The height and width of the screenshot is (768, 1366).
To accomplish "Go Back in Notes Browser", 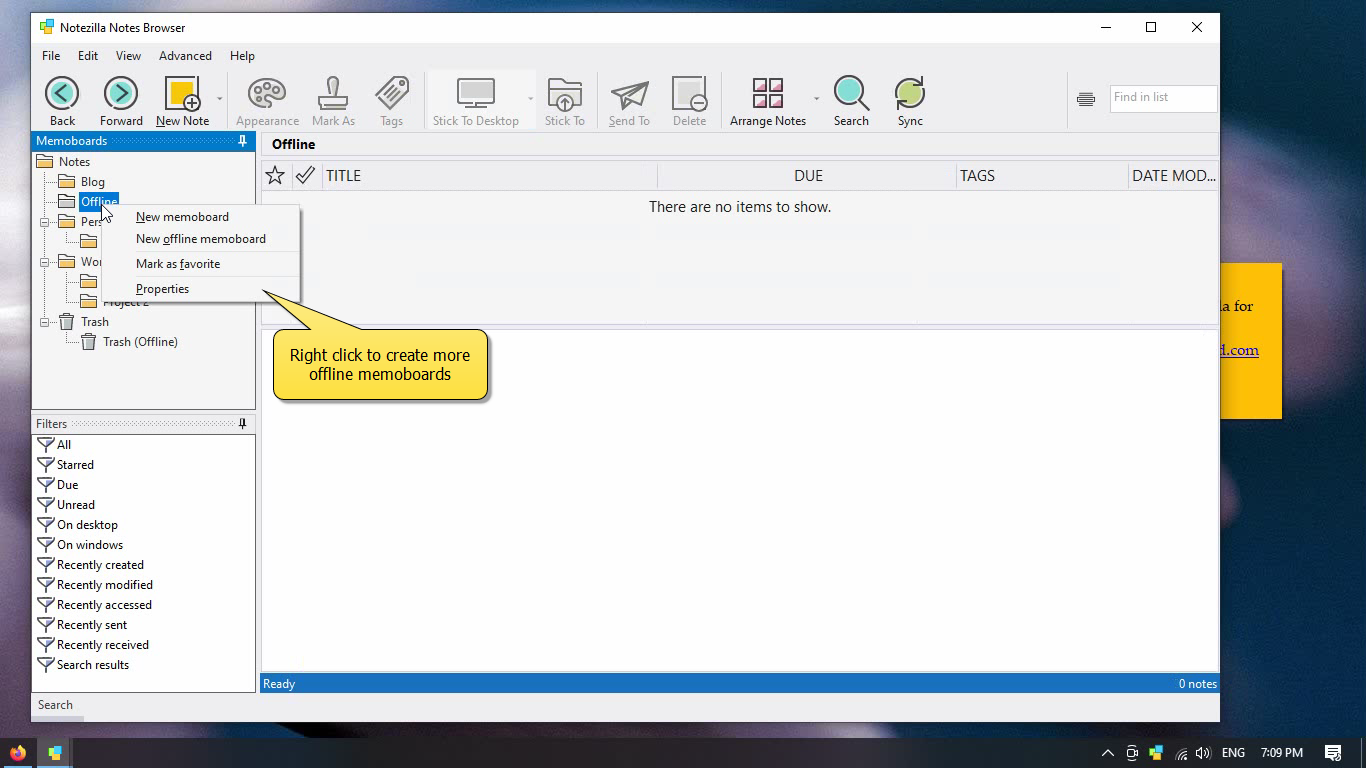I will [62, 102].
